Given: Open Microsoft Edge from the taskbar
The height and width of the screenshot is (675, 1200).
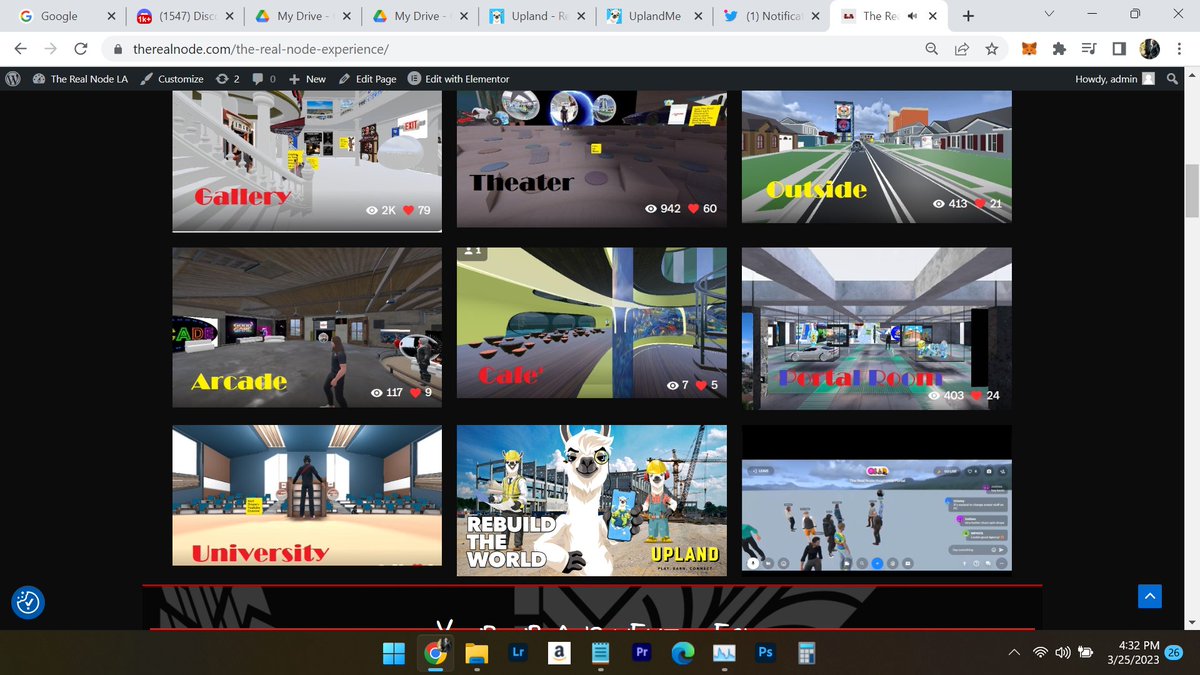Looking at the screenshot, I should [683, 653].
